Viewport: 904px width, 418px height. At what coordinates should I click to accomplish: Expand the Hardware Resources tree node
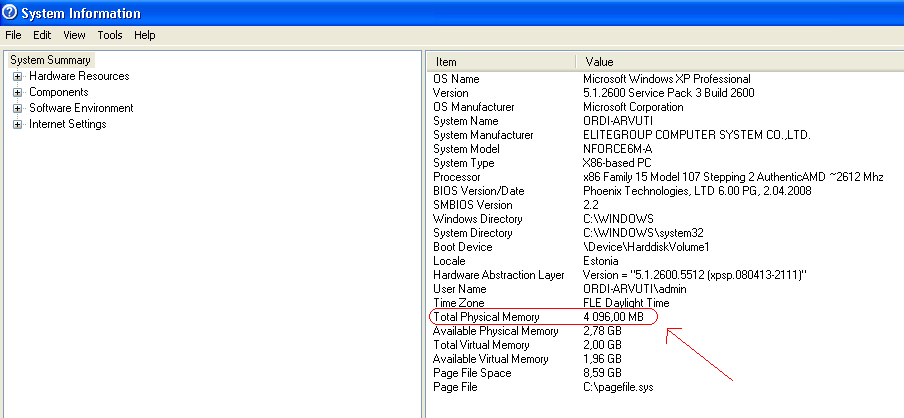[x=18, y=76]
